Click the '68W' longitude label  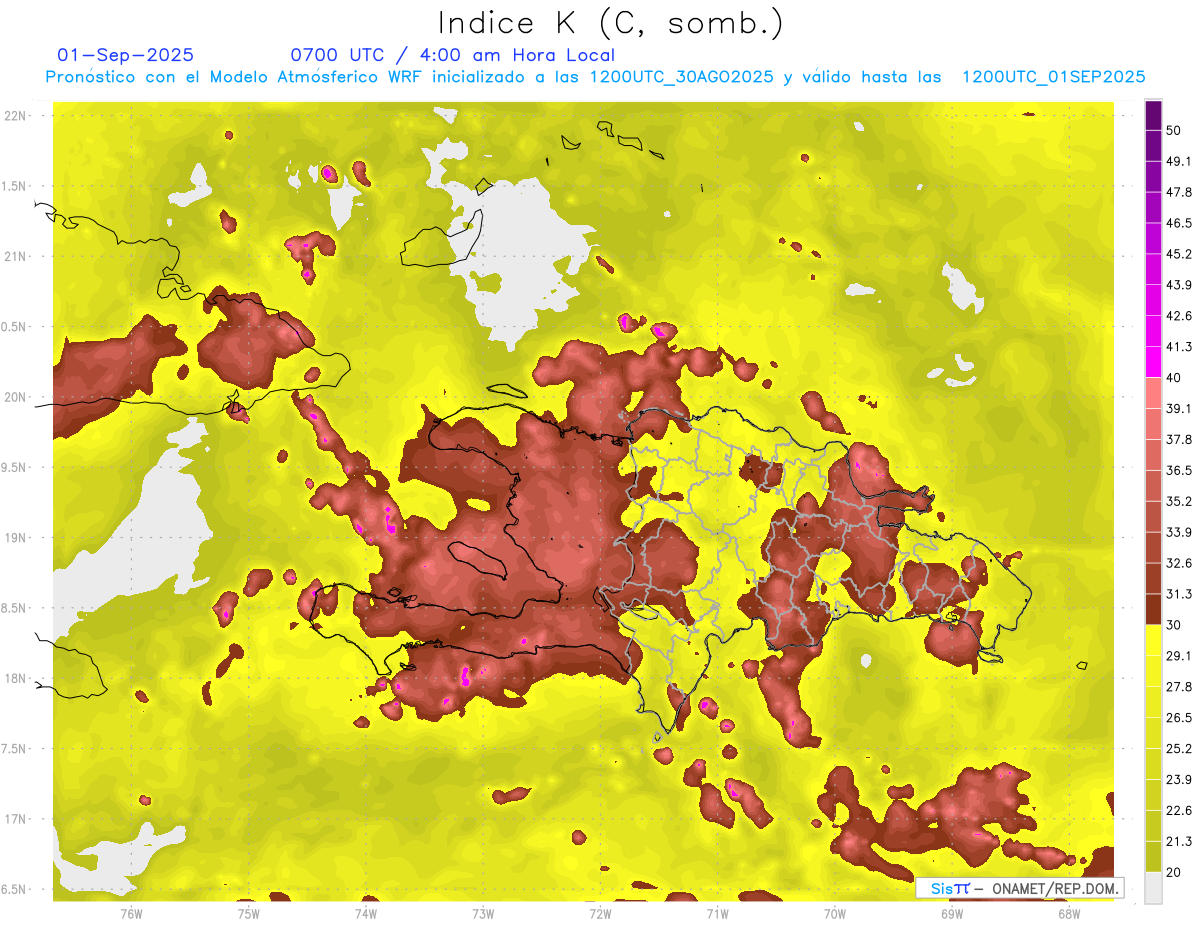pyautogui.click(x=1068, y=914)
